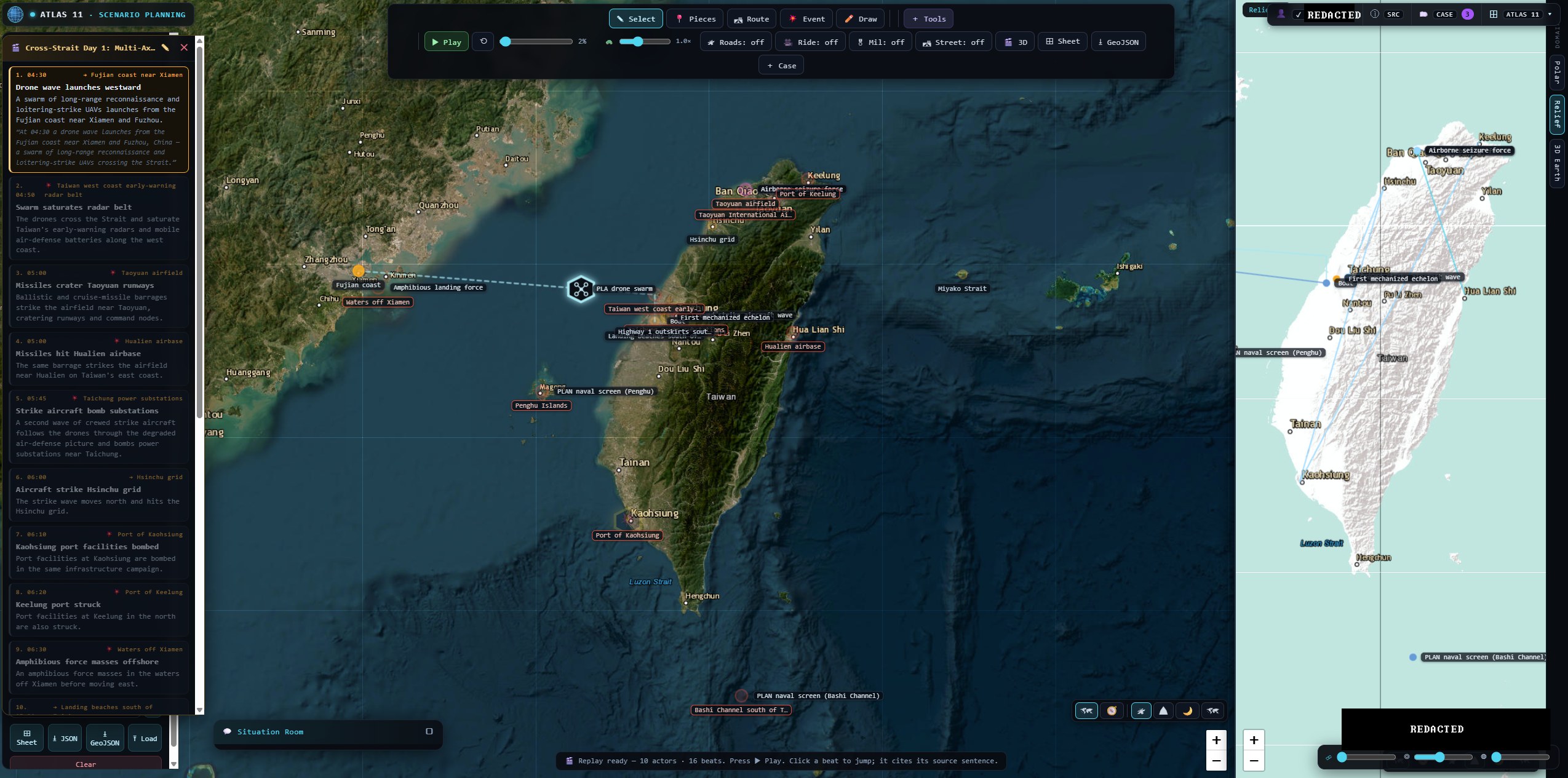This screenshot has width=1568, height=778.
Task: Select the Pieces mode
Action: 695,18
